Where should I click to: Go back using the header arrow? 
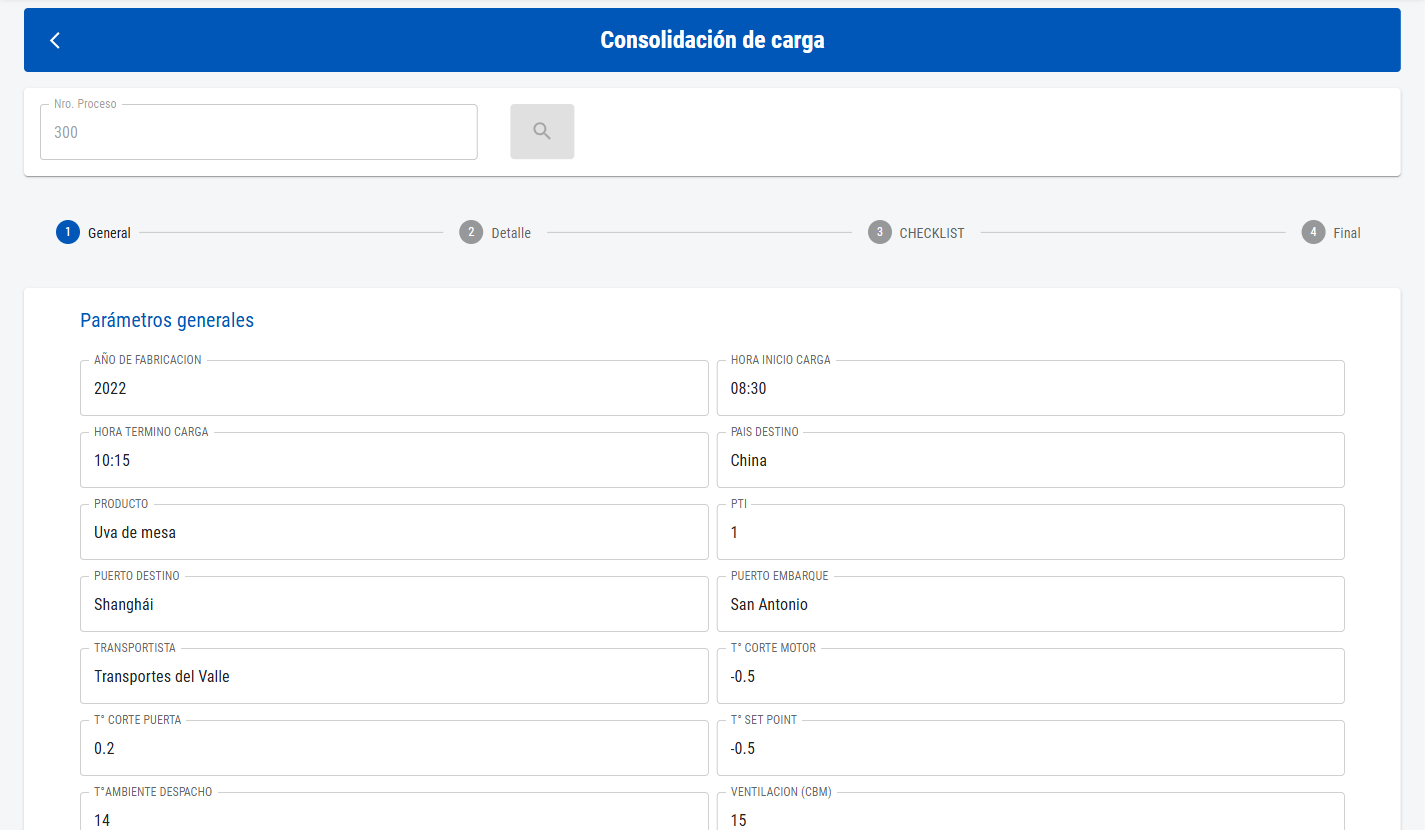tap(55, 40)
